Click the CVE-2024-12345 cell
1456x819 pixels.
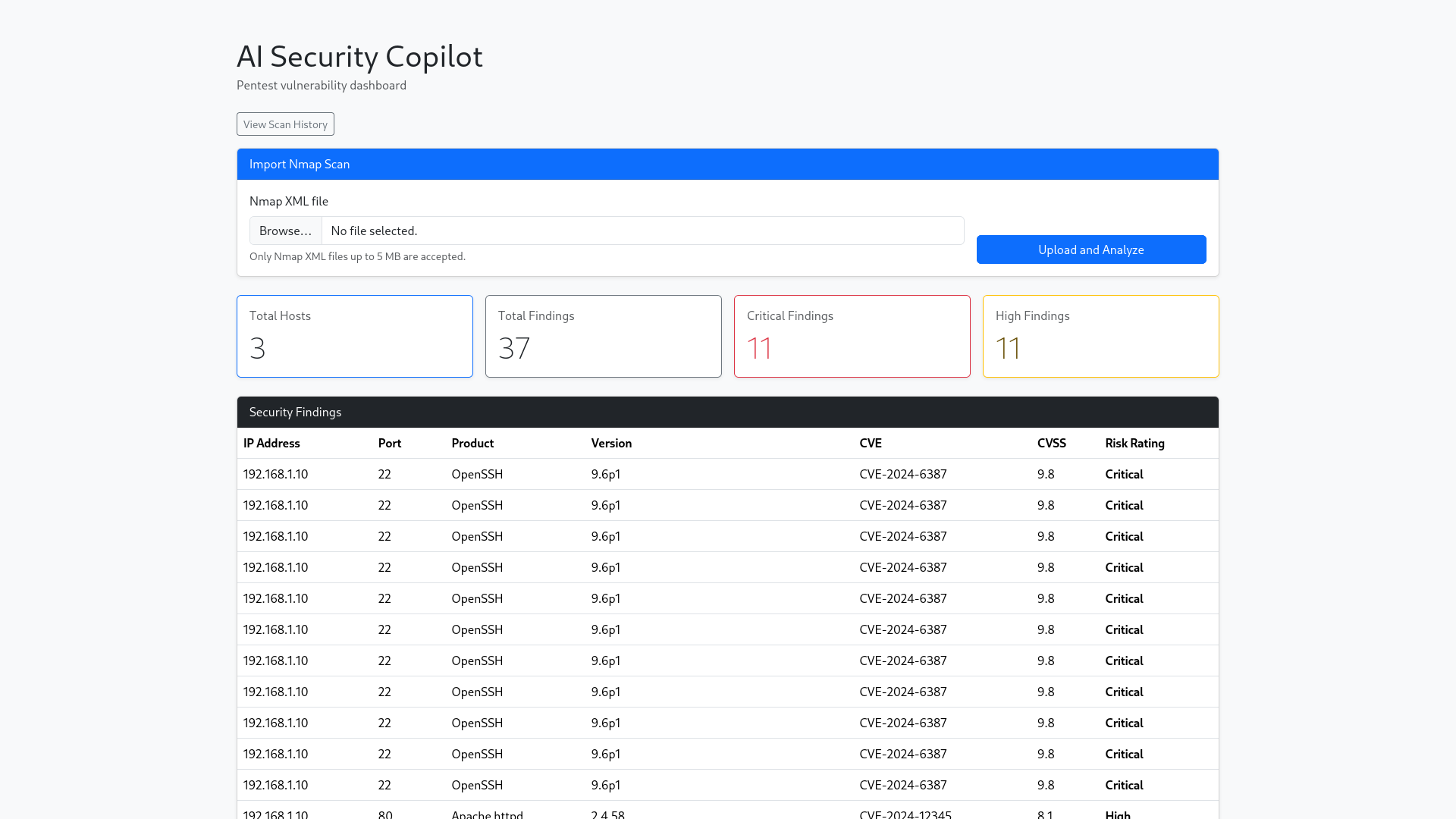[905, 814]
